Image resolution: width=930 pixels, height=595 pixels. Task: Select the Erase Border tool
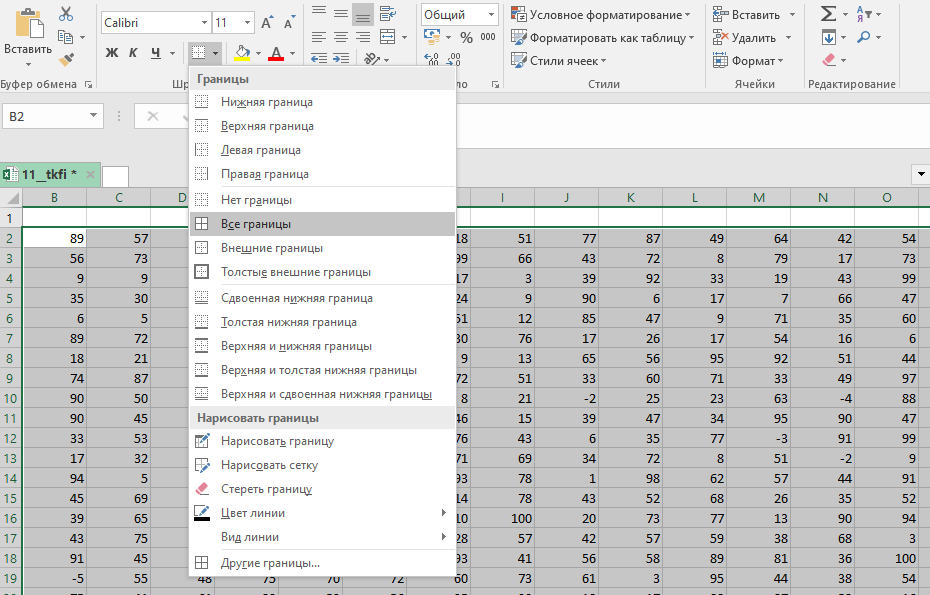point(266,489)
